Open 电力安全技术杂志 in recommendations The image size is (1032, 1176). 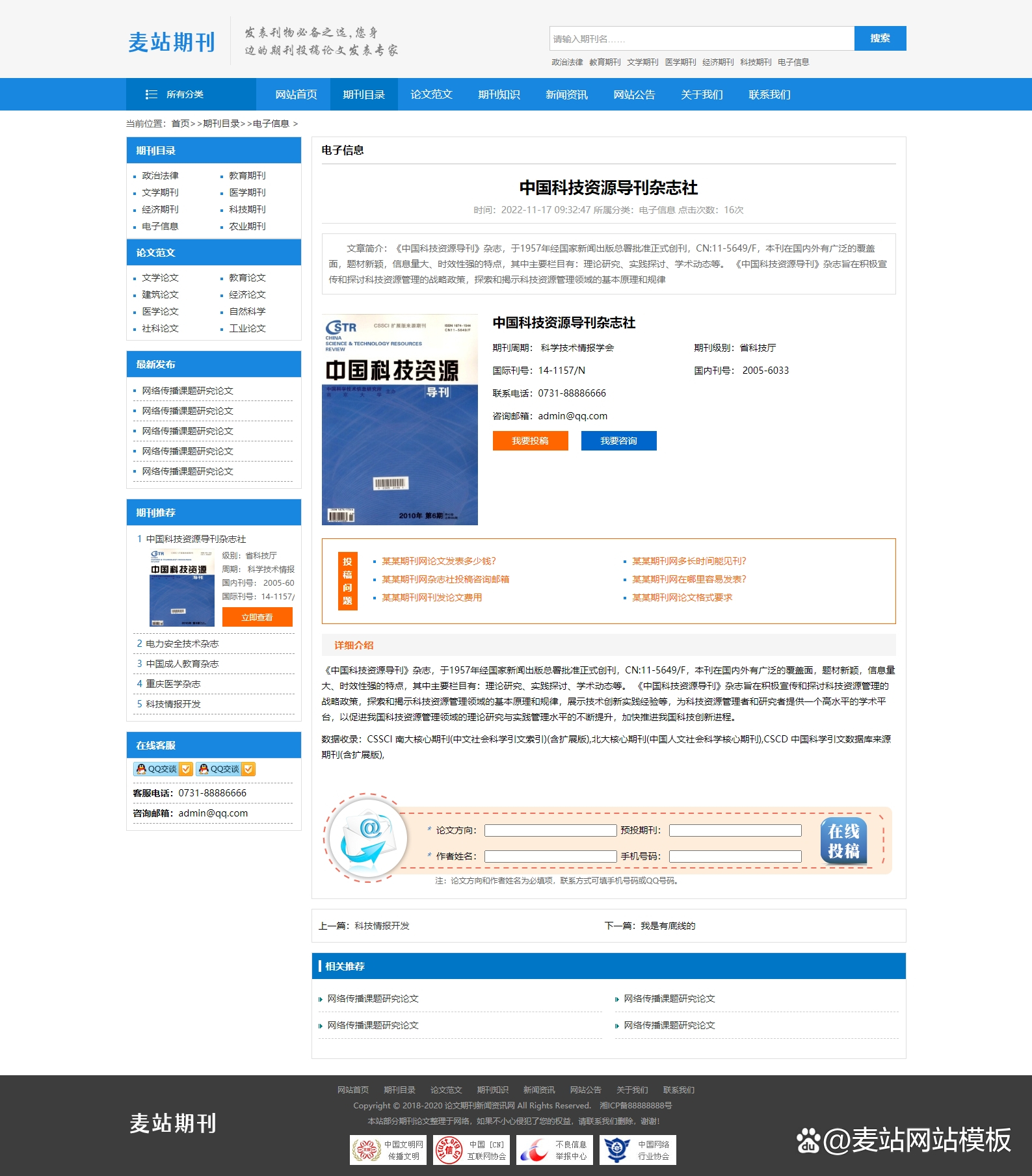pyautogui.click(x=182, y=644)
